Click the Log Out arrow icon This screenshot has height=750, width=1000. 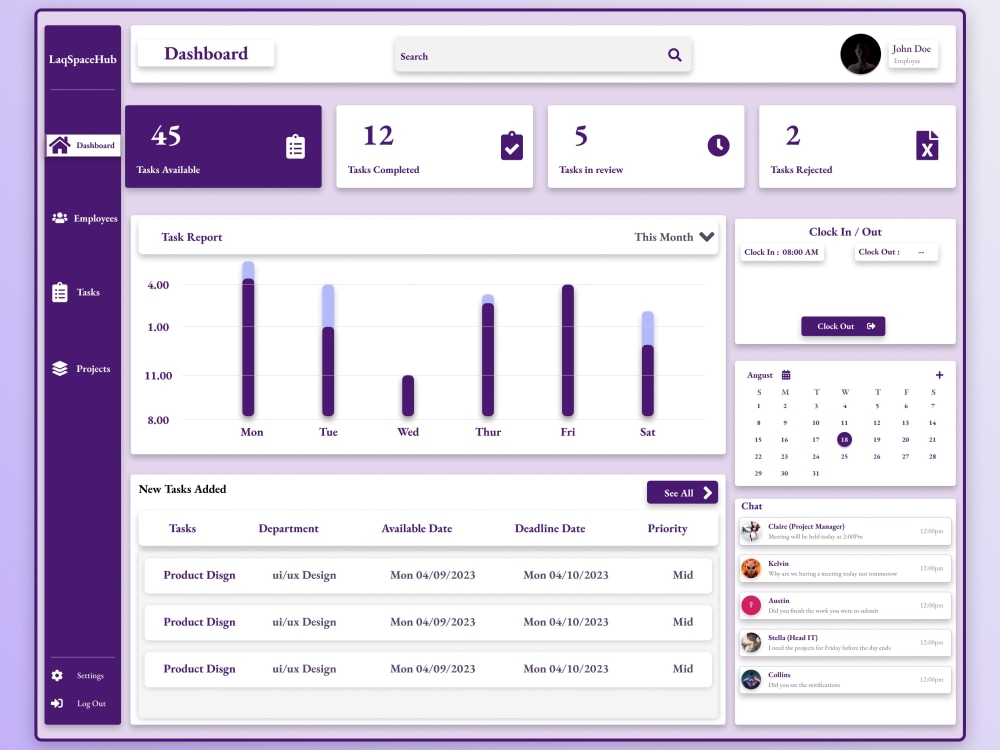57,703
